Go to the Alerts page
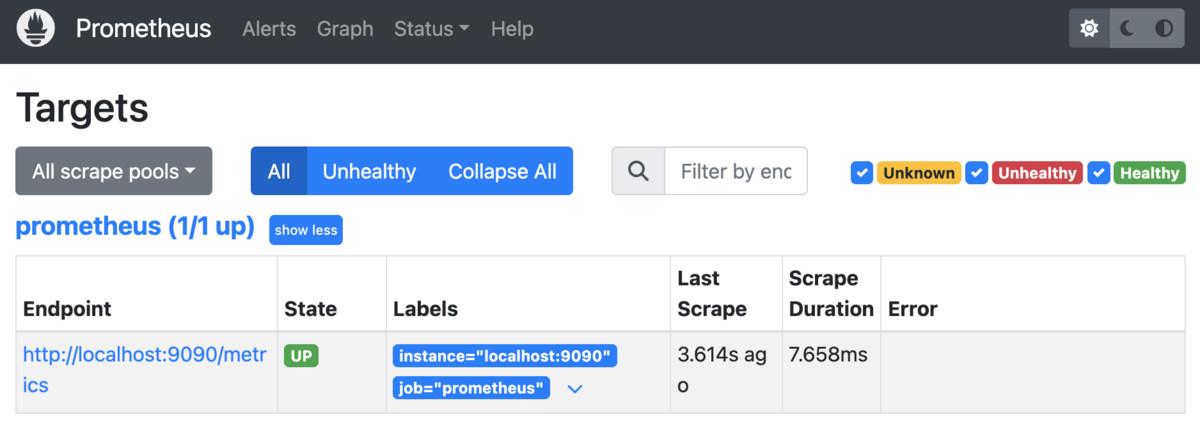 point(269,29)
